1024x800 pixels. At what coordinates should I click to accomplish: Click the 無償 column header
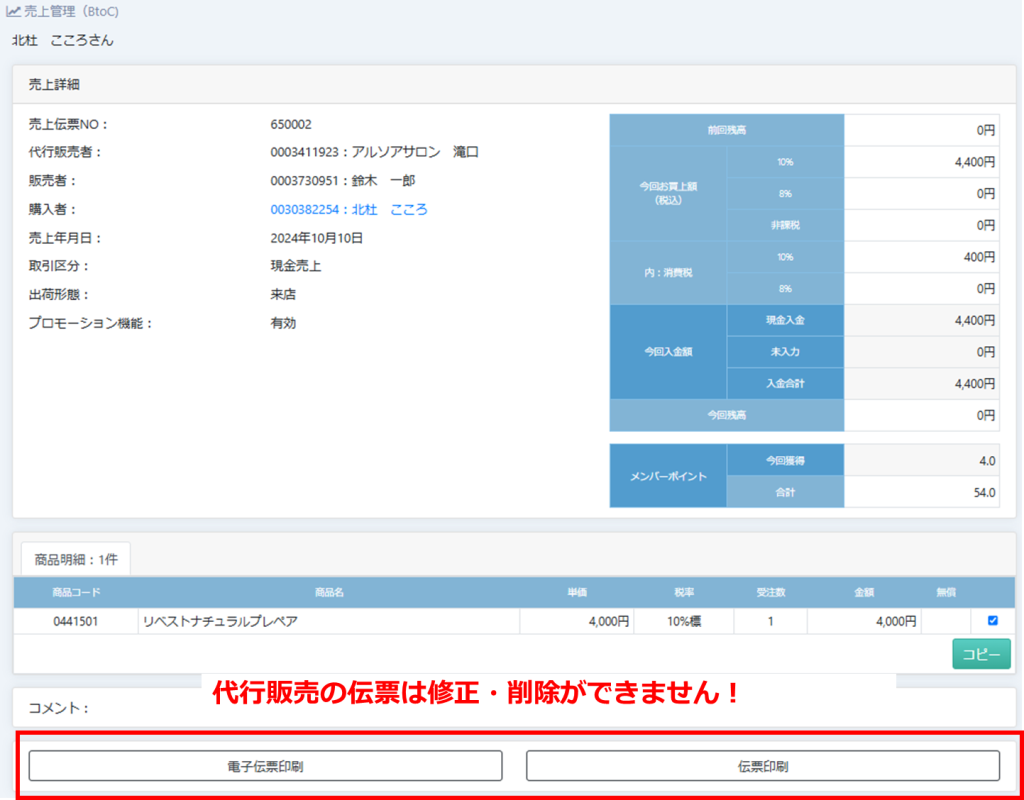[x=946, y=593]
